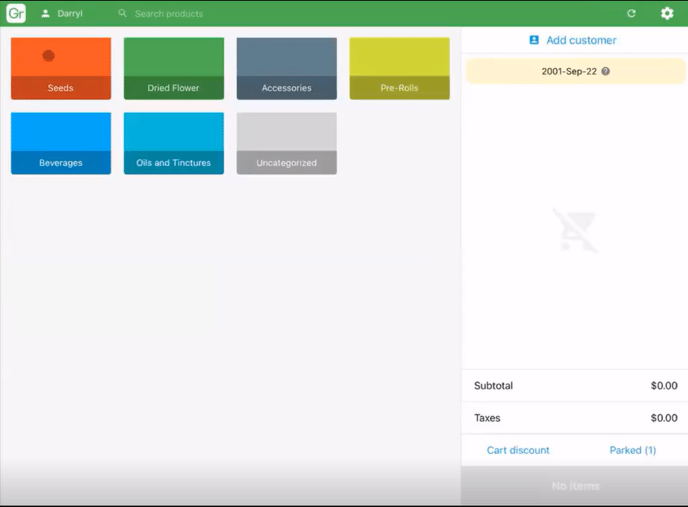Open settings via the gear icon

(x=667, y=13)
